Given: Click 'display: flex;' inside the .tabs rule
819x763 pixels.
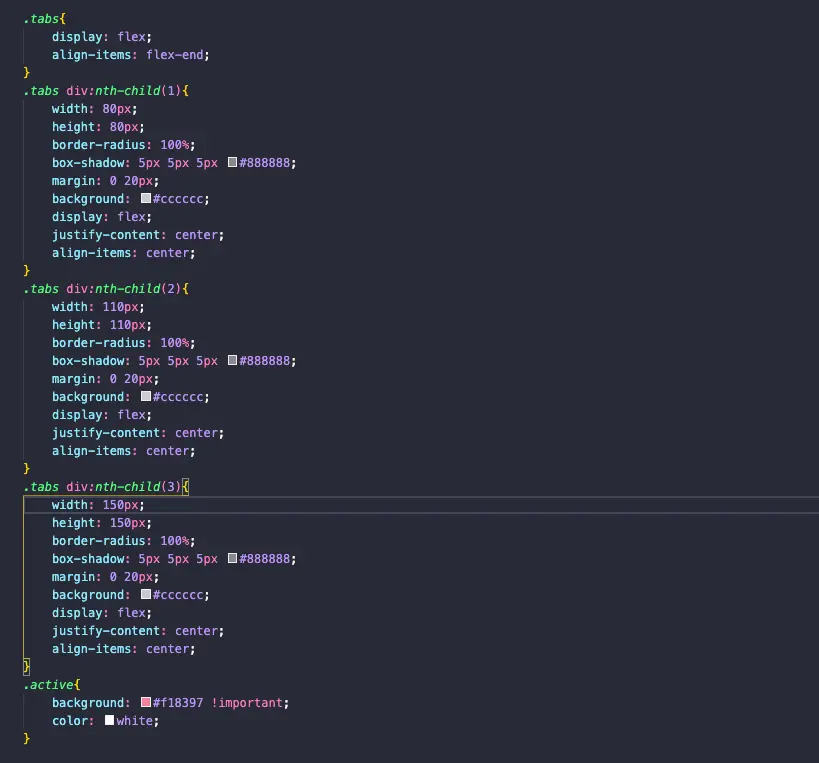Looking at the screenshot, I should 102,37.
